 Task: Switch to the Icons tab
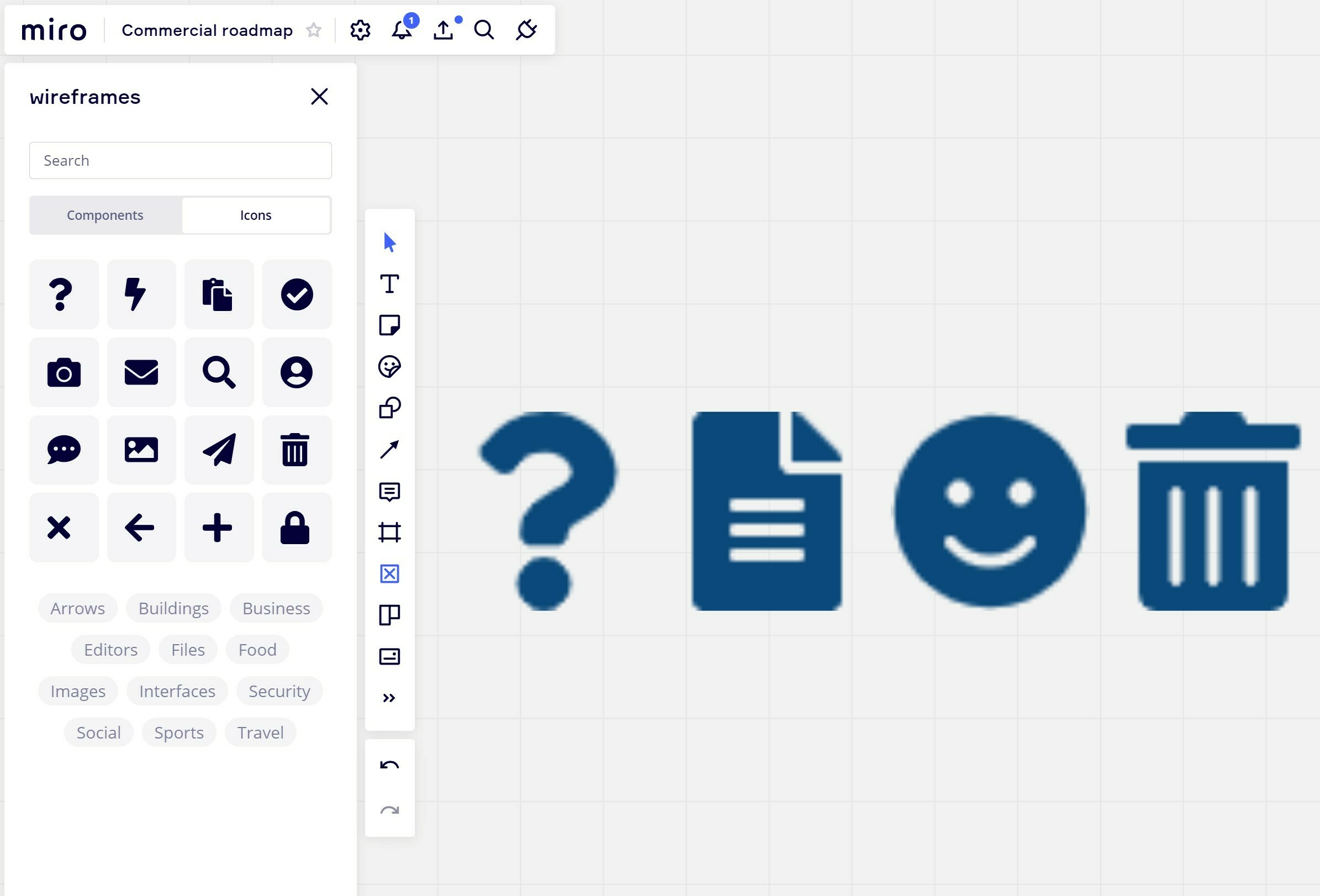(x=256, y=215)
